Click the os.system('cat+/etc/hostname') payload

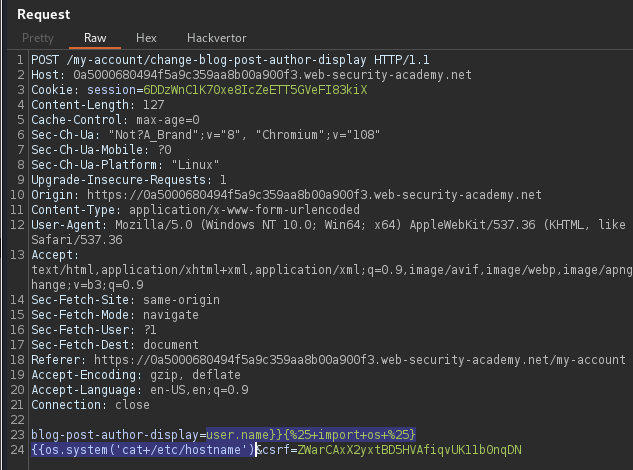pos(149,450)
